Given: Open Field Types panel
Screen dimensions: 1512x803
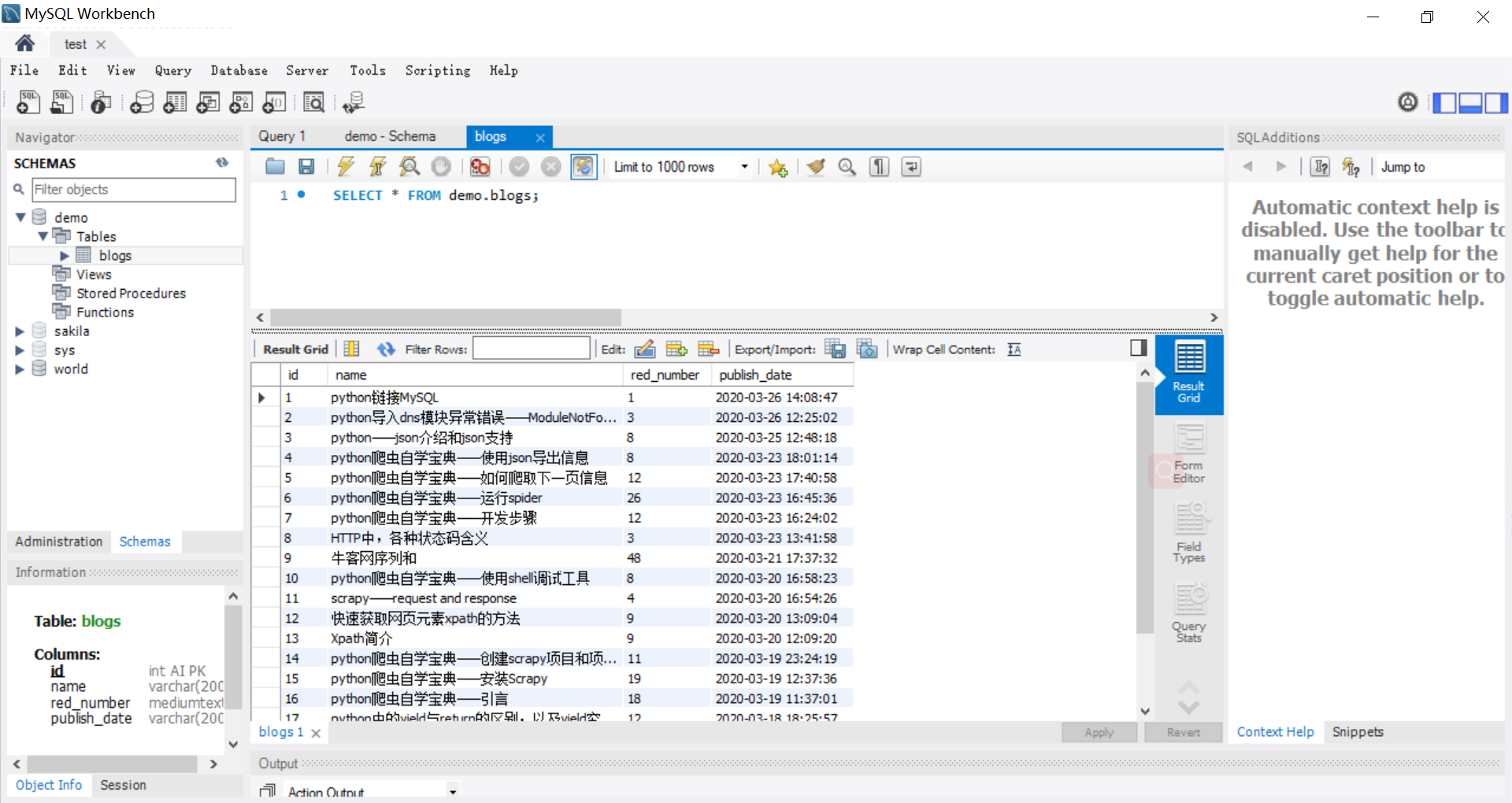Looking at the screenshot, I should [1189, 533].
